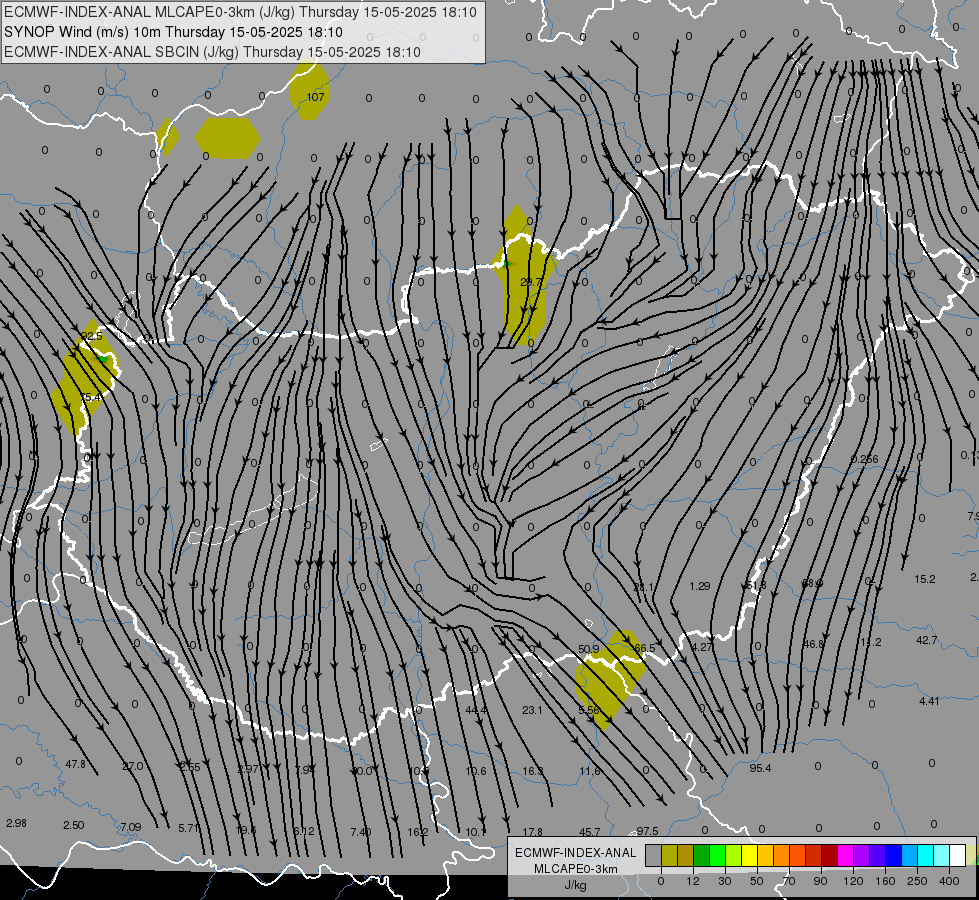Click the map value 66.5

pos(644,648)
